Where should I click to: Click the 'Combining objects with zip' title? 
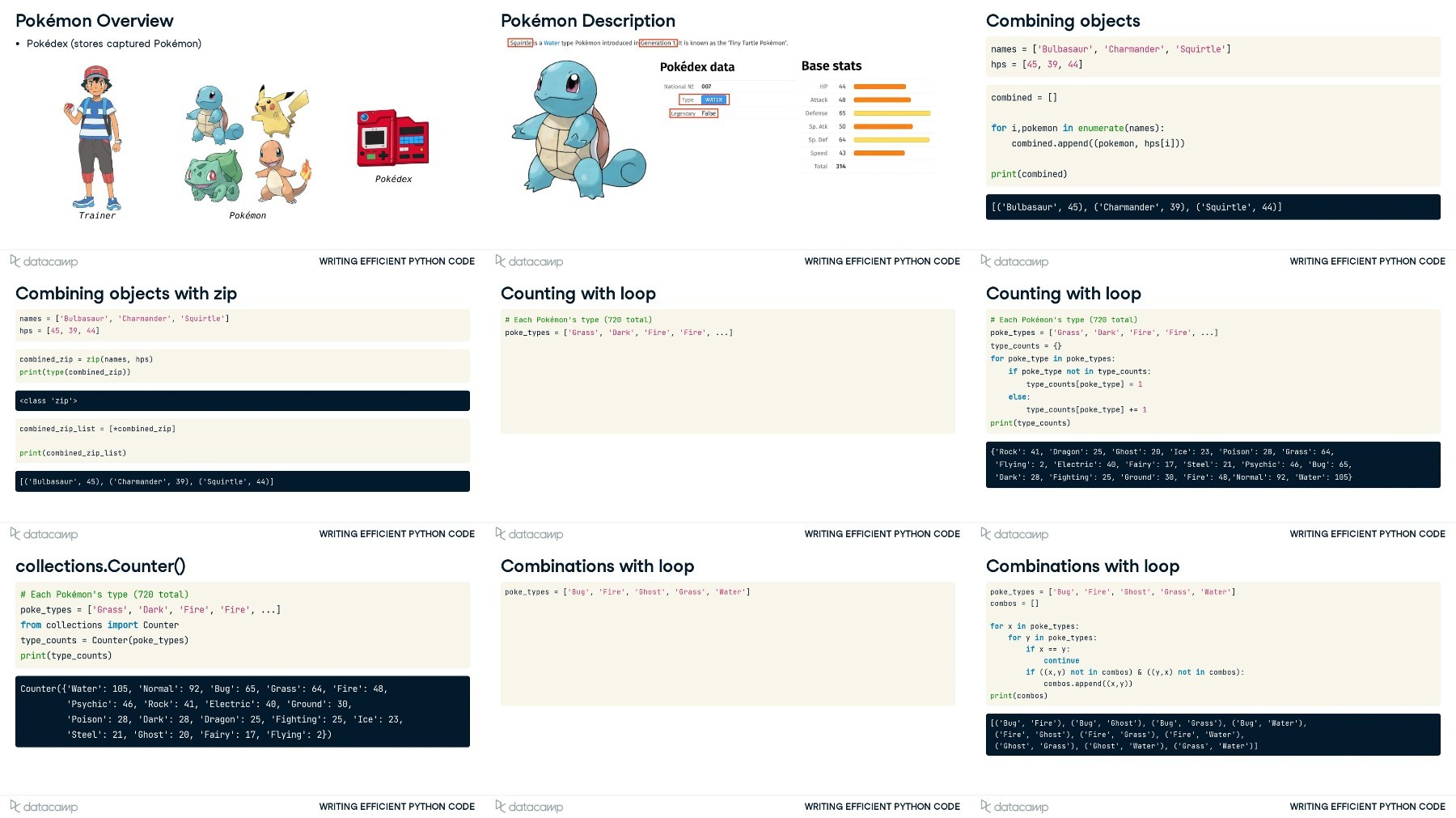(x=126, y=294)
